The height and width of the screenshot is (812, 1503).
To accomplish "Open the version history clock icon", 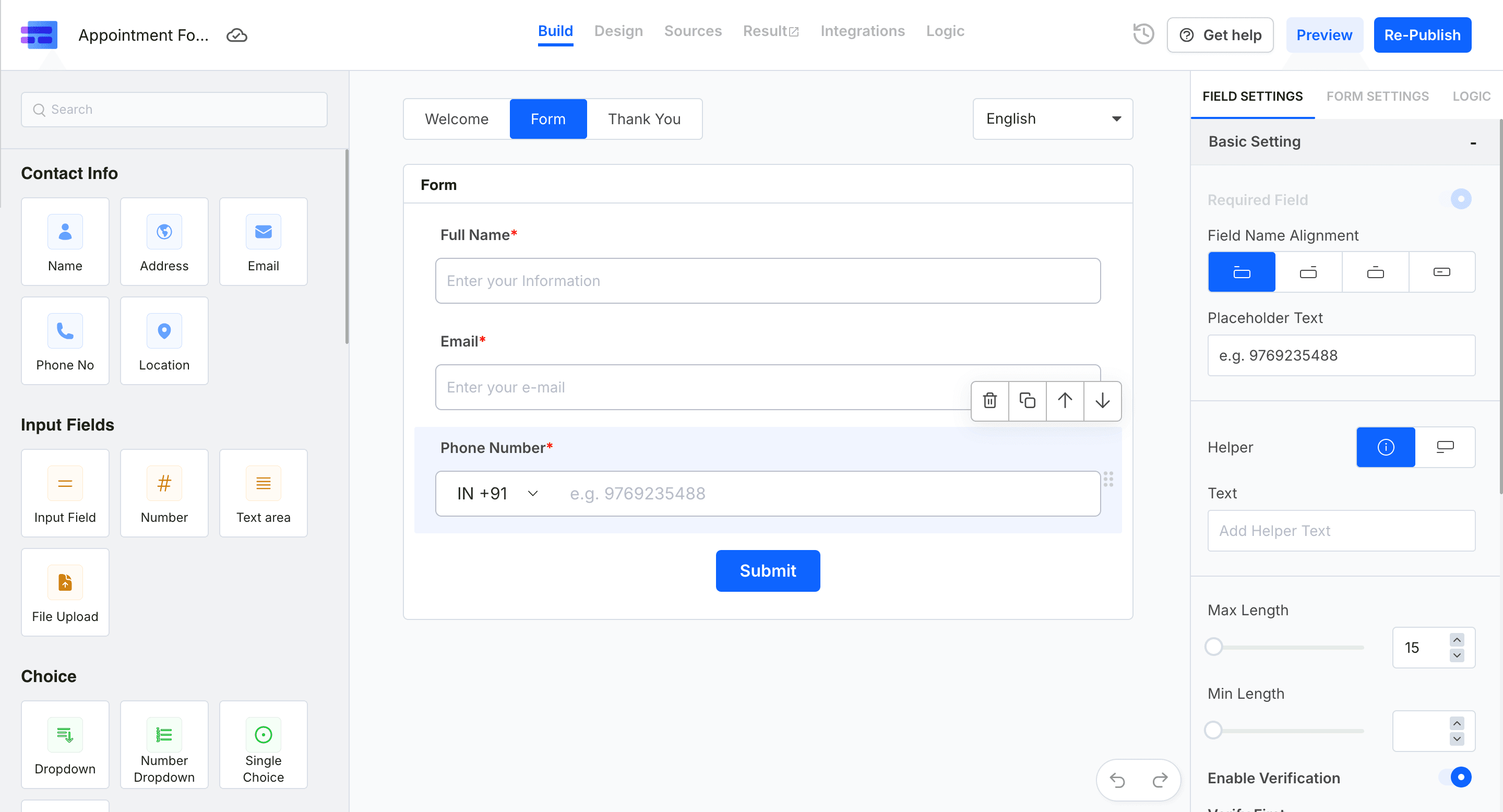I will [1143, 34].
